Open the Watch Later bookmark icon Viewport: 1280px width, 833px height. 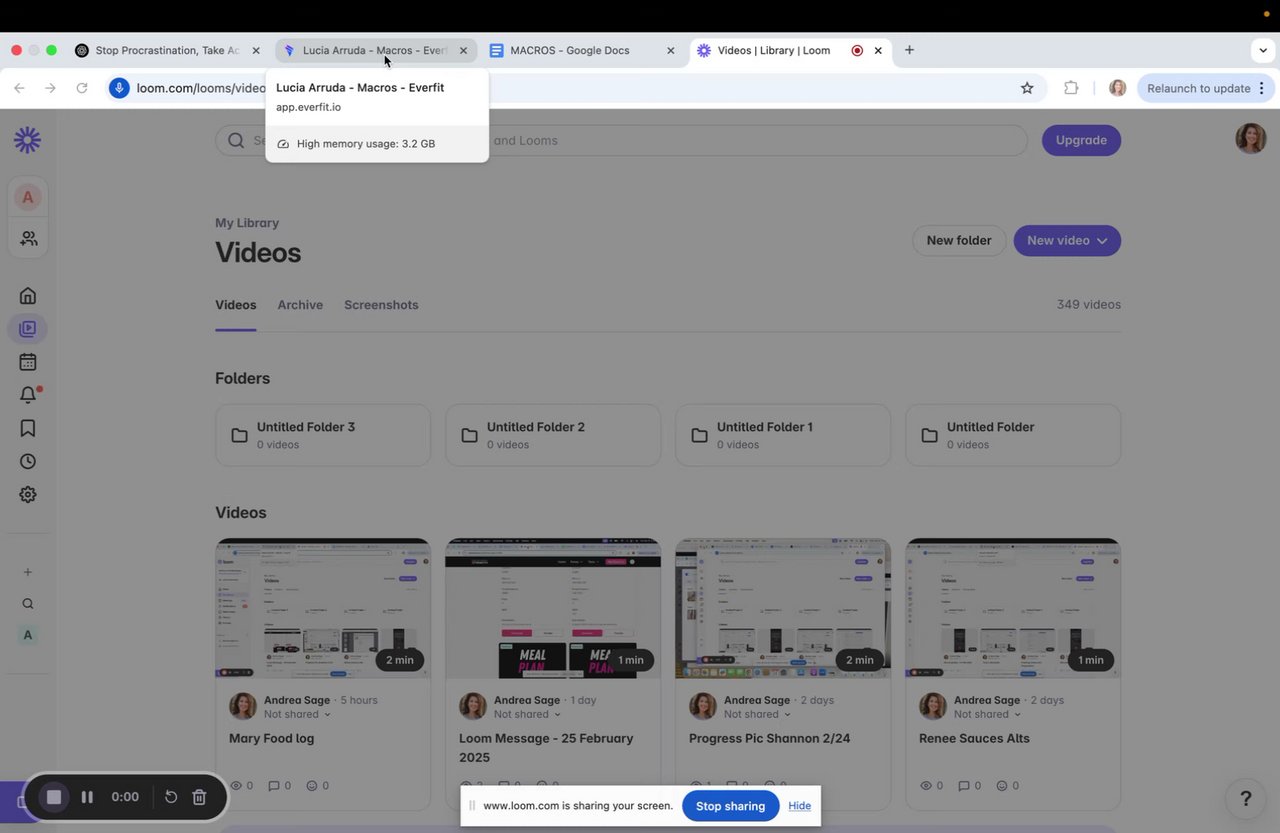28,428
